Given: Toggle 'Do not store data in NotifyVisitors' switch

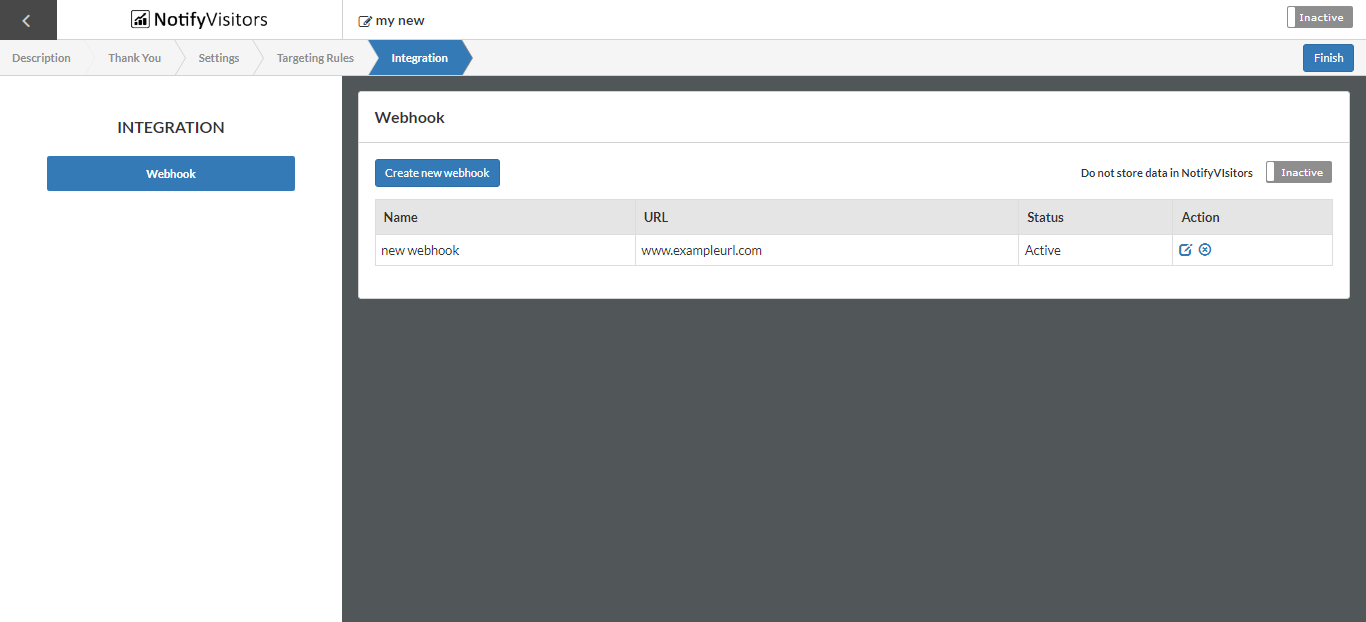Looking at the screenshot, I should pos(1299,172).
